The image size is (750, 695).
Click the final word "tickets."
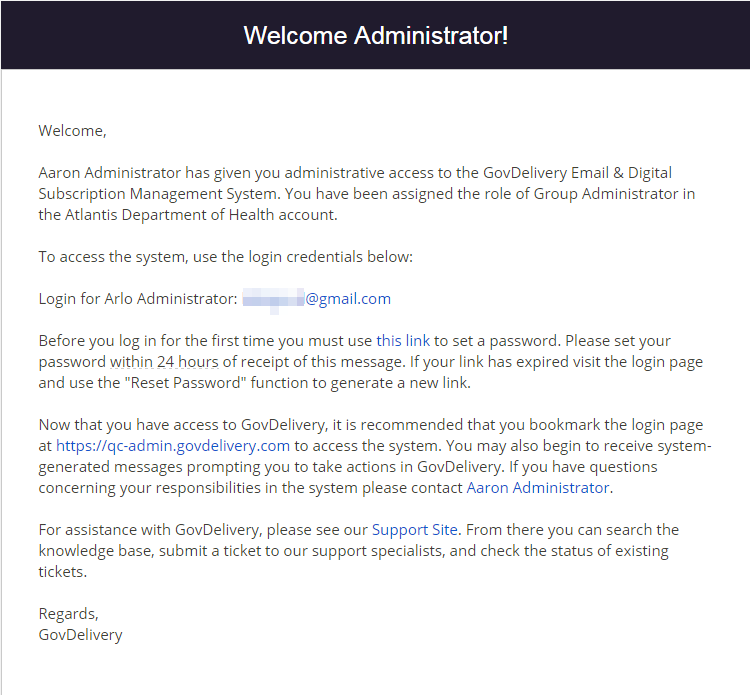tap(63, 572)
